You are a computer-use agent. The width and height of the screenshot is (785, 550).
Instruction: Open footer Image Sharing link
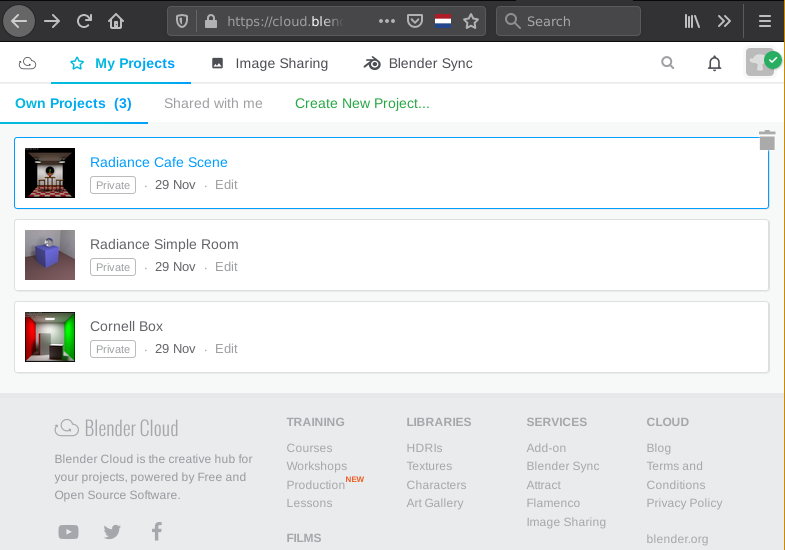(x=566, y=522)
